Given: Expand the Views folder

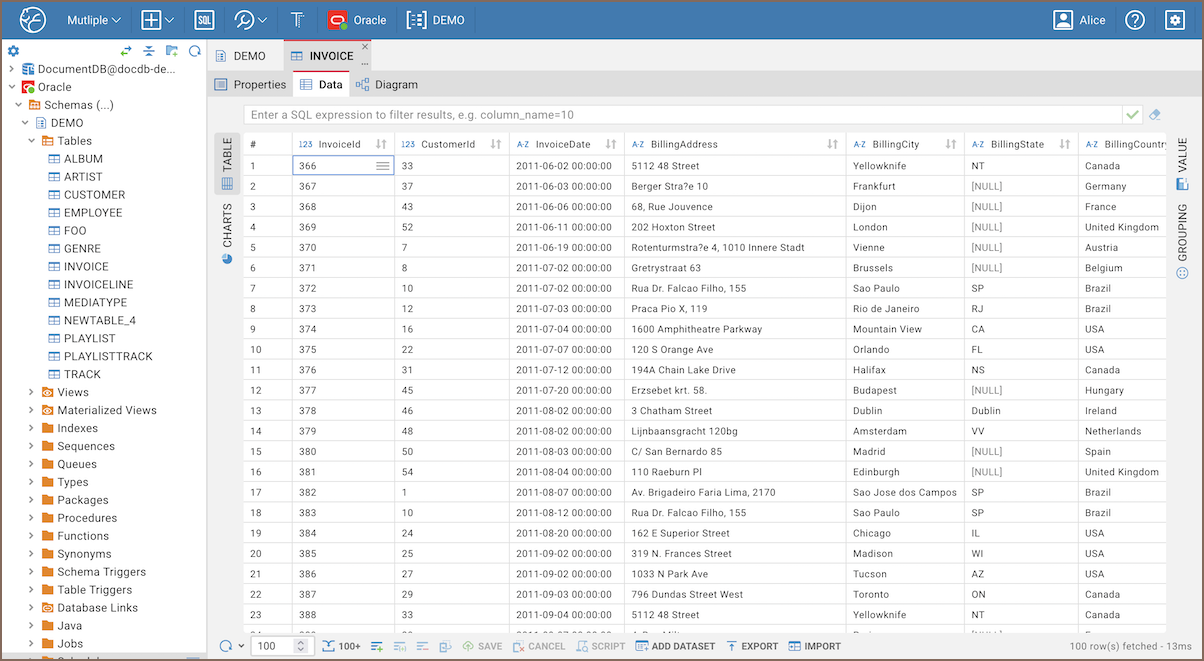Looking at the screenshot, I should [31, 392].
